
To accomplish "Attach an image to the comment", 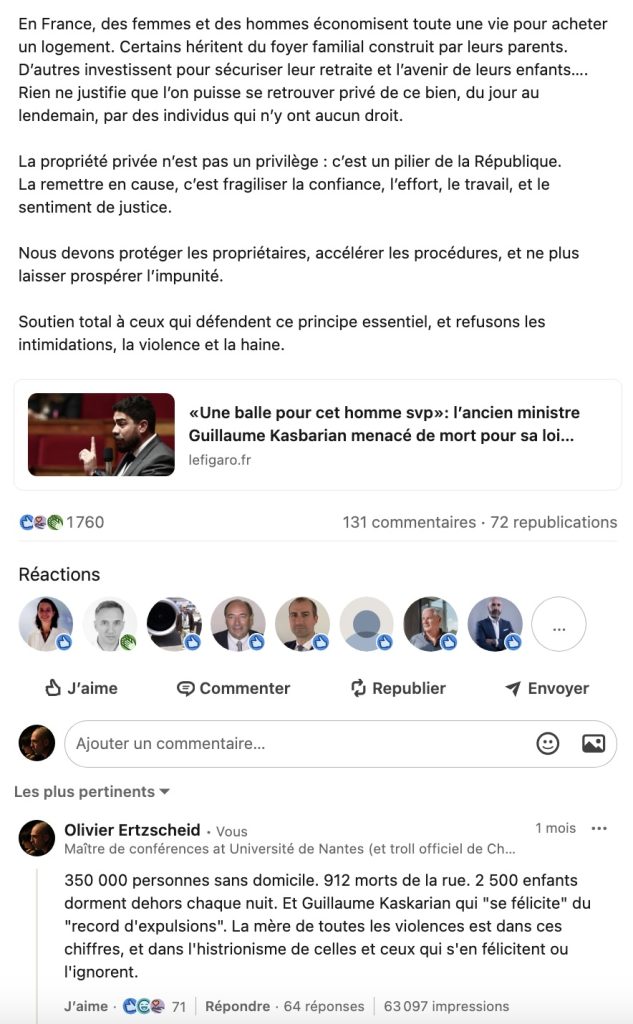I will coord(593,743).
